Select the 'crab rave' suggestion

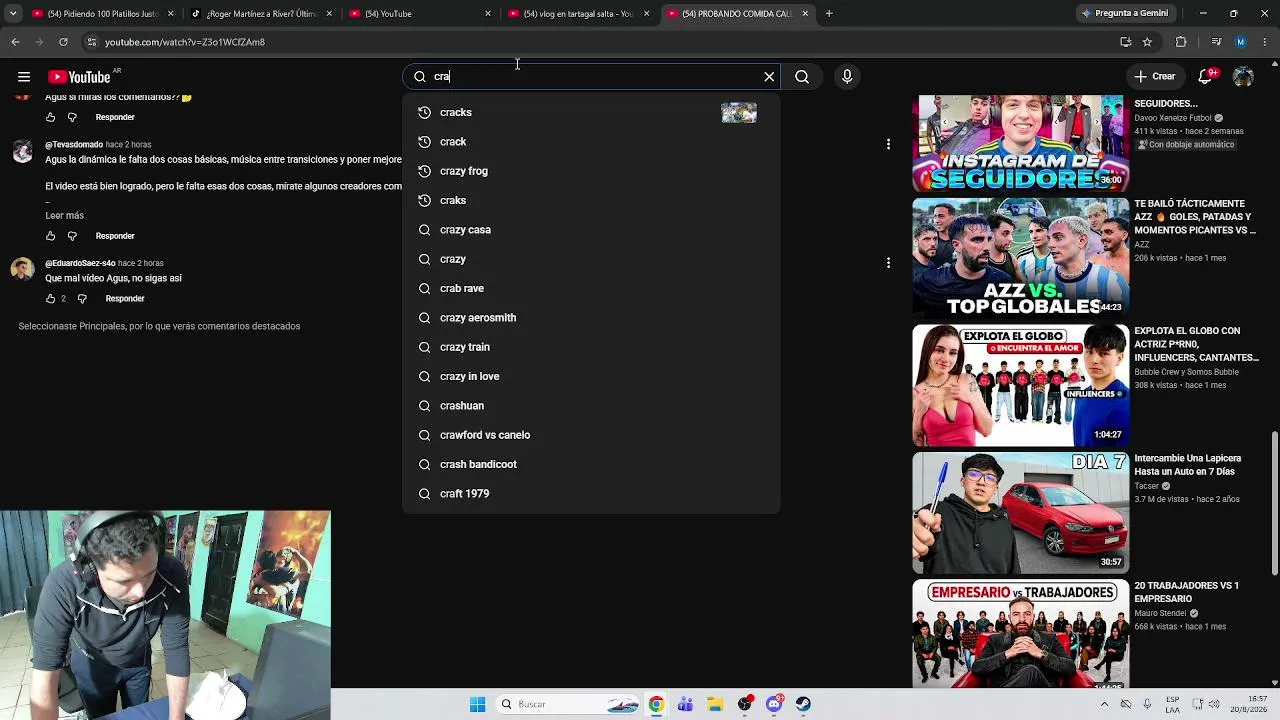(591, 288)
